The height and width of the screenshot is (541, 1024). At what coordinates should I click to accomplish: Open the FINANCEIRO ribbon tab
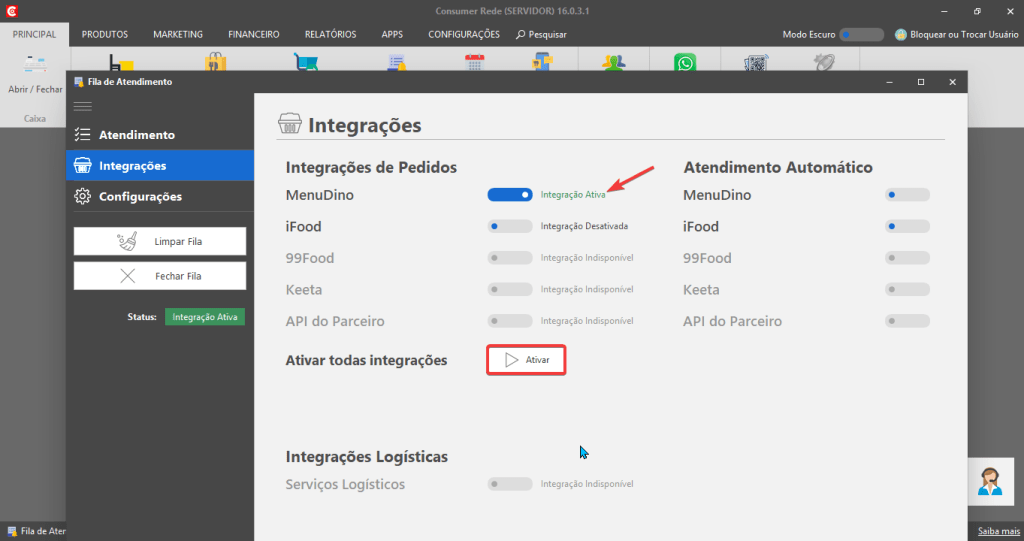click(253, 34)
